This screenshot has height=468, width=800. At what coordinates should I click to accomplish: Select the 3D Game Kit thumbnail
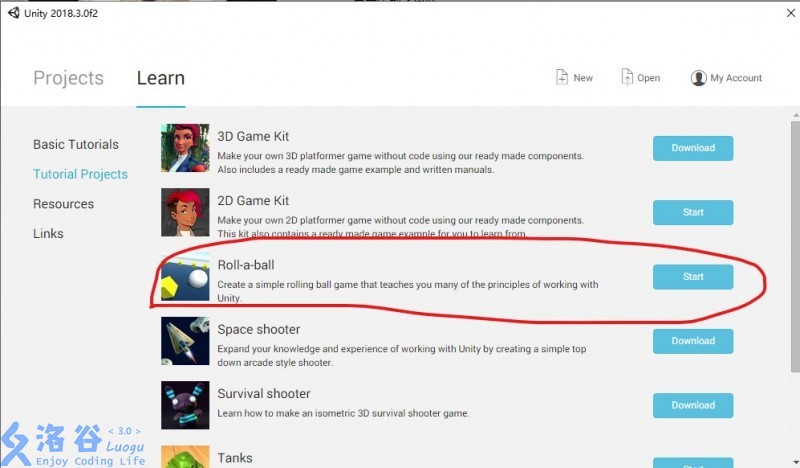tap(185, 148)
